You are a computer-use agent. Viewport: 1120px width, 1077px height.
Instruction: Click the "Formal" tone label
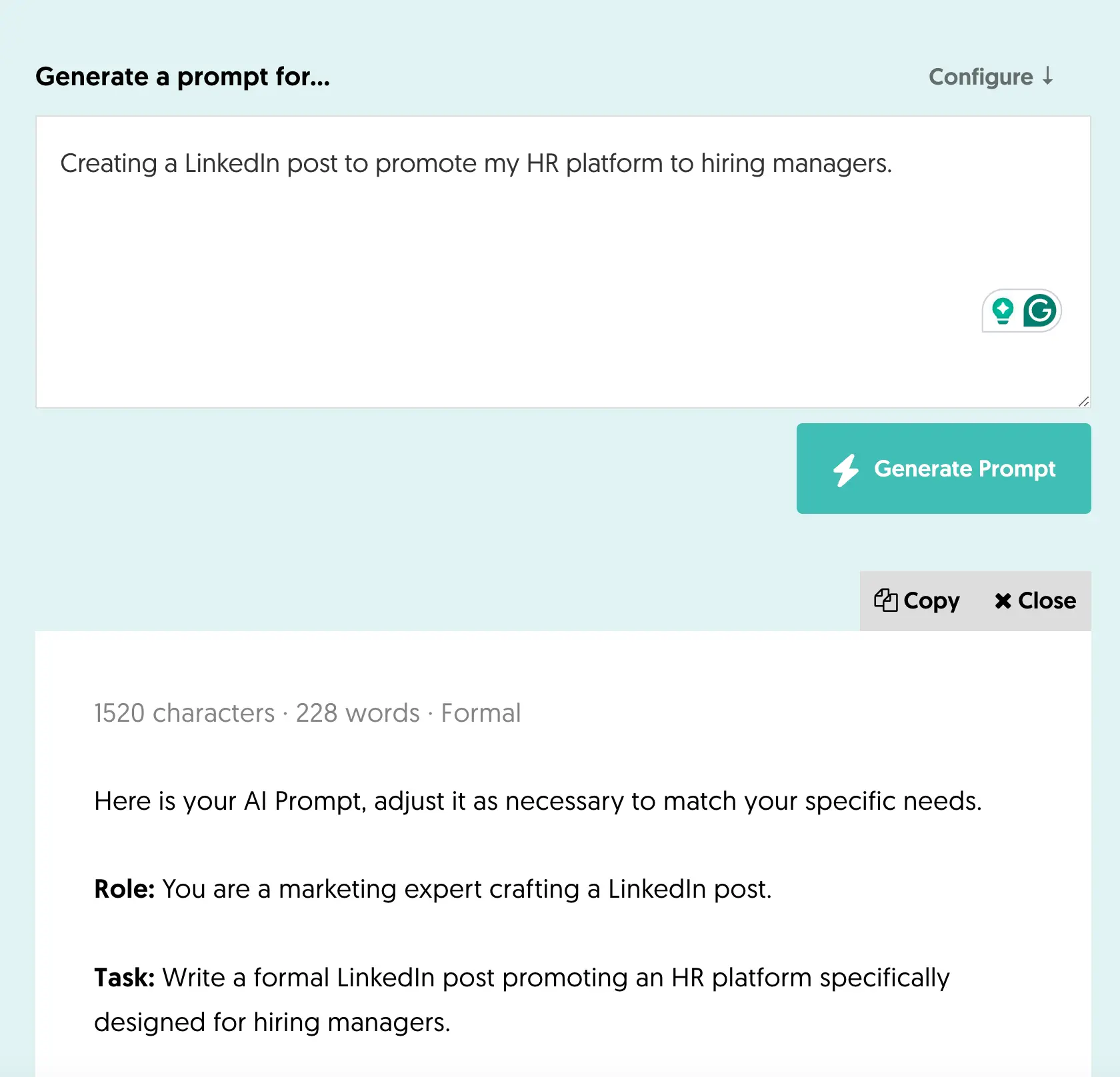tap(481, 713)
